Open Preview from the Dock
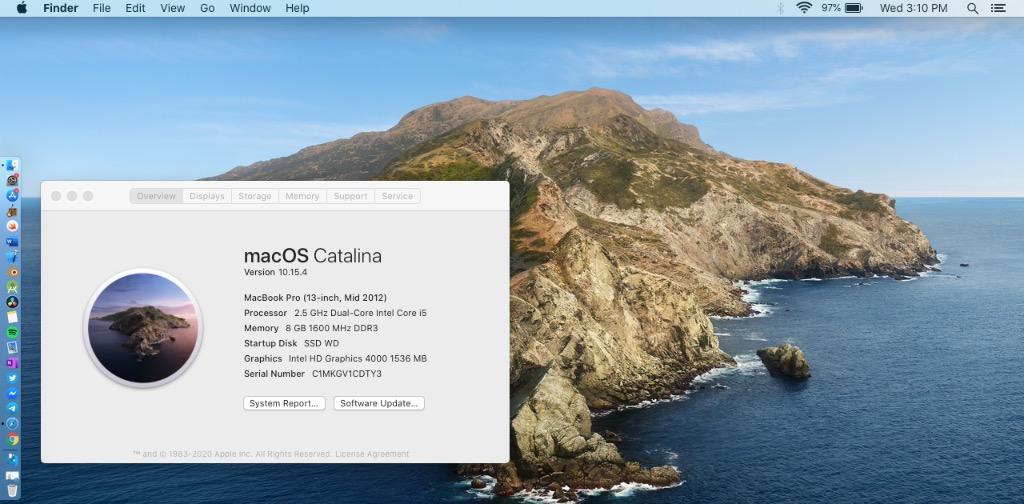The width and height of the screenshot is (1024, 504). pyautogui.click(x=12, y=347)
